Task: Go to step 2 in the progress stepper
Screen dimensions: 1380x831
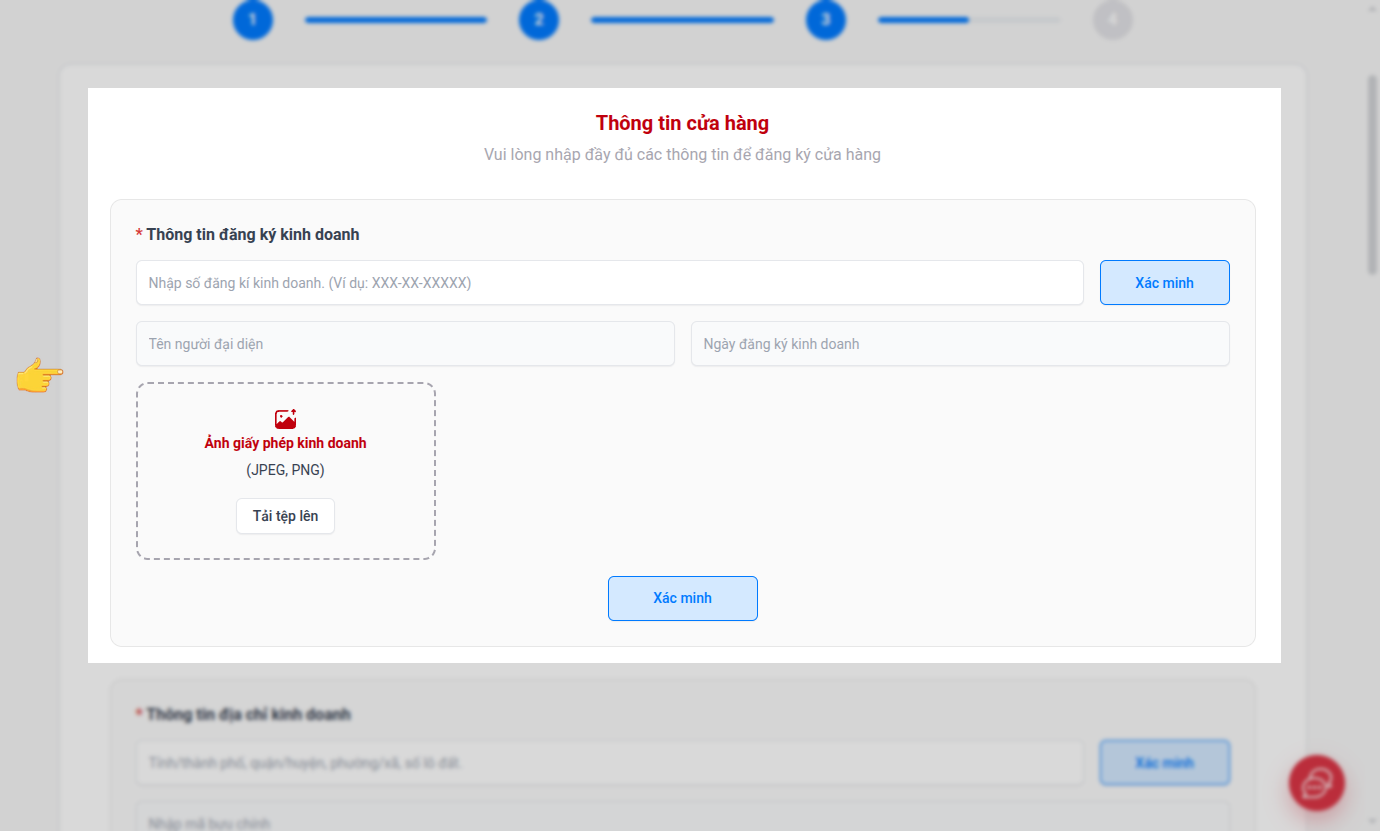Action: pyautogui.click(x=539, y=20)
